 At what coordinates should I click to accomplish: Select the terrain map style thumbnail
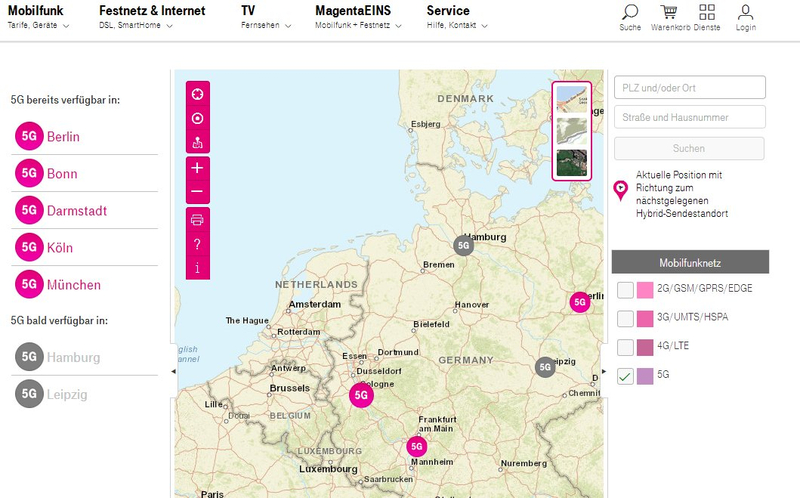pyautogui.click(x=571, y=131)
